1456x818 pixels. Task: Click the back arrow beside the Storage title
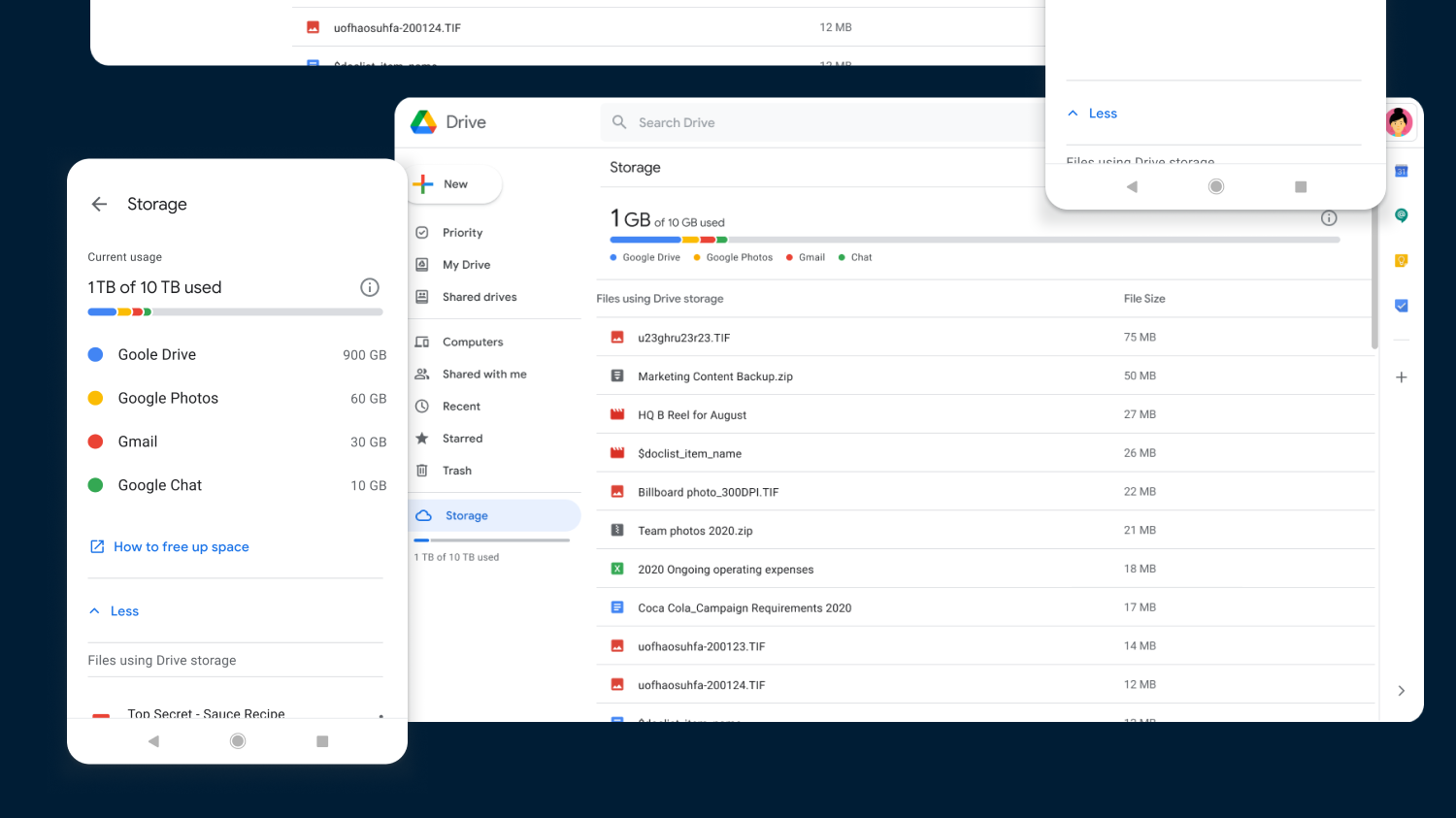99,204
